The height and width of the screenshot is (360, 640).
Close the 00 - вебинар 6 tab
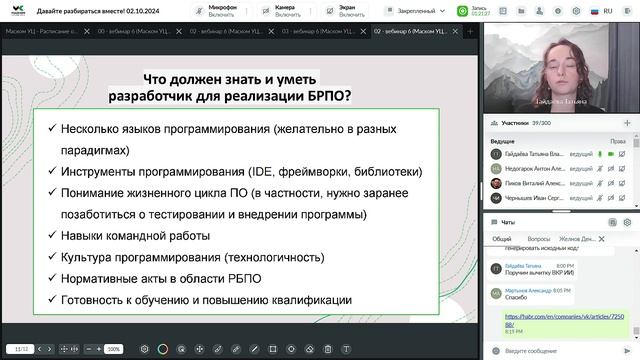(179, 31)
